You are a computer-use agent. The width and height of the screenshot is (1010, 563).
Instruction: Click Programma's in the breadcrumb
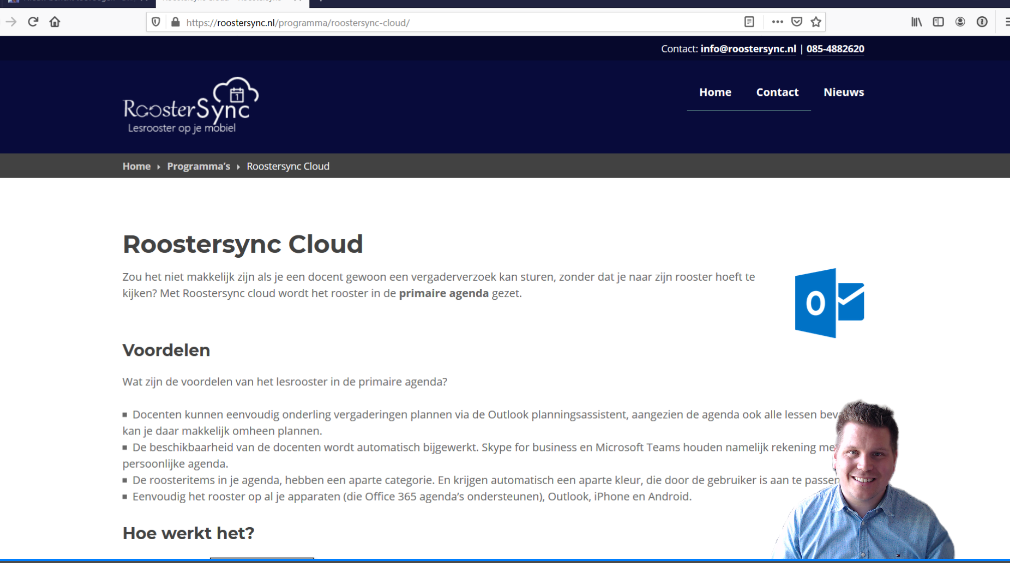198,166
